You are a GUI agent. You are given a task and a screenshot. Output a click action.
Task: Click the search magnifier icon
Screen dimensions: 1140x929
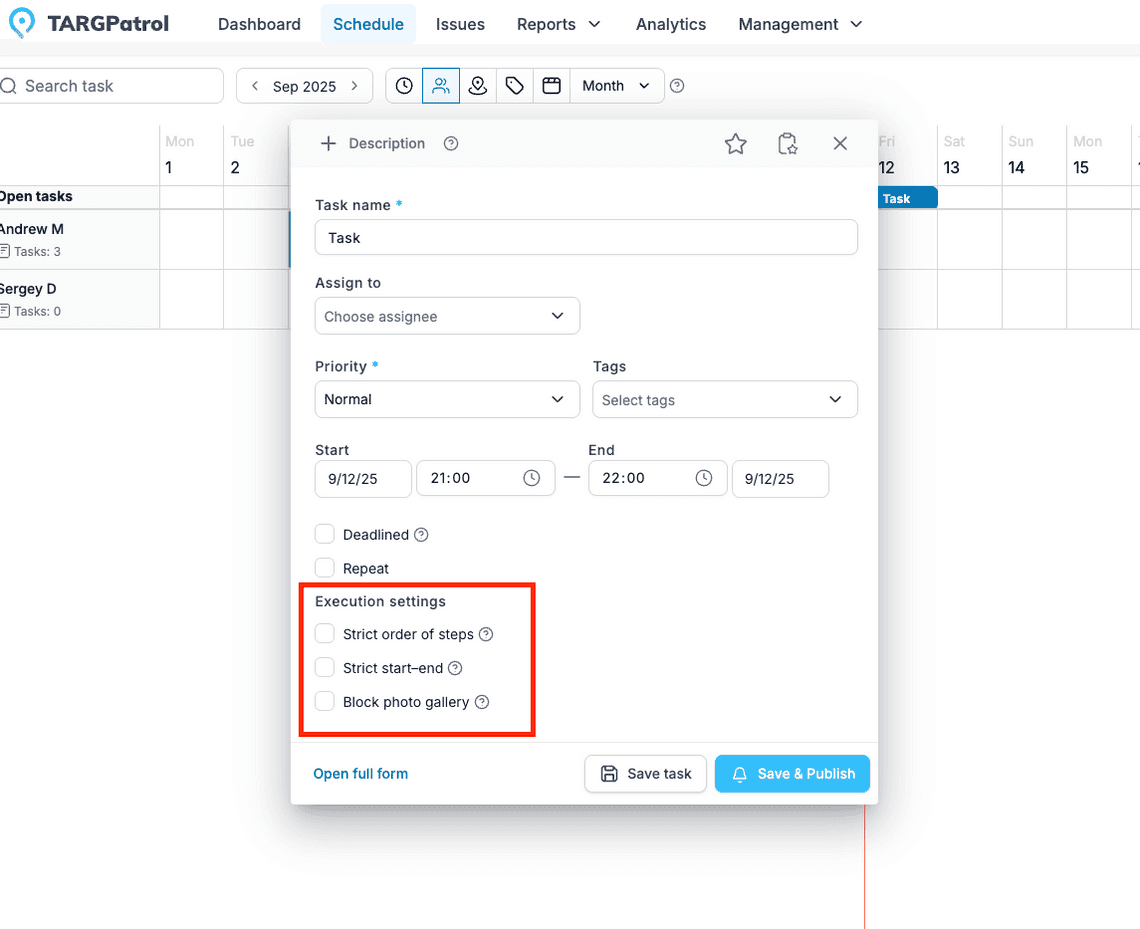(9, 86)
